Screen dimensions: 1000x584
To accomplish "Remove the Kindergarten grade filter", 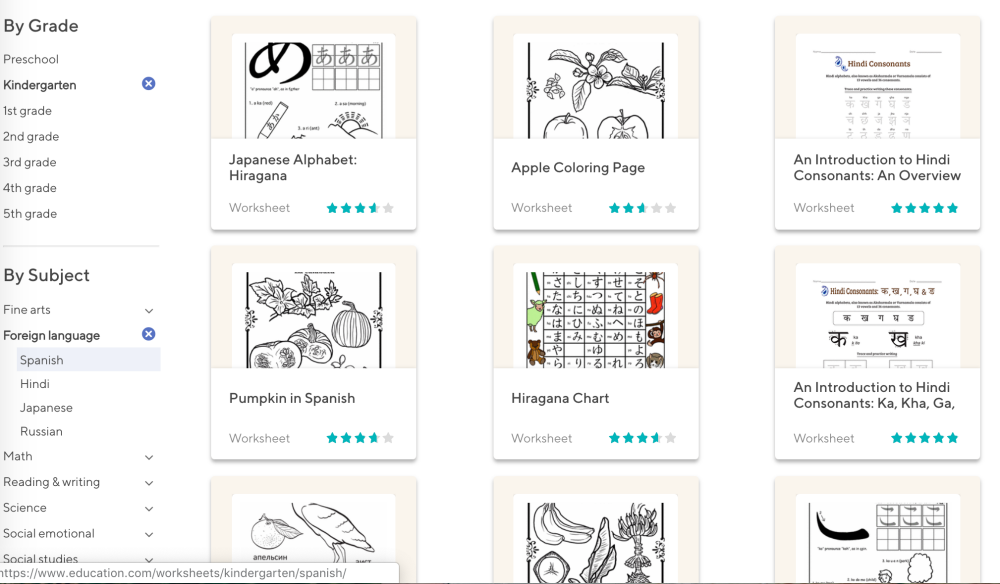I will [x=149, y=84].
